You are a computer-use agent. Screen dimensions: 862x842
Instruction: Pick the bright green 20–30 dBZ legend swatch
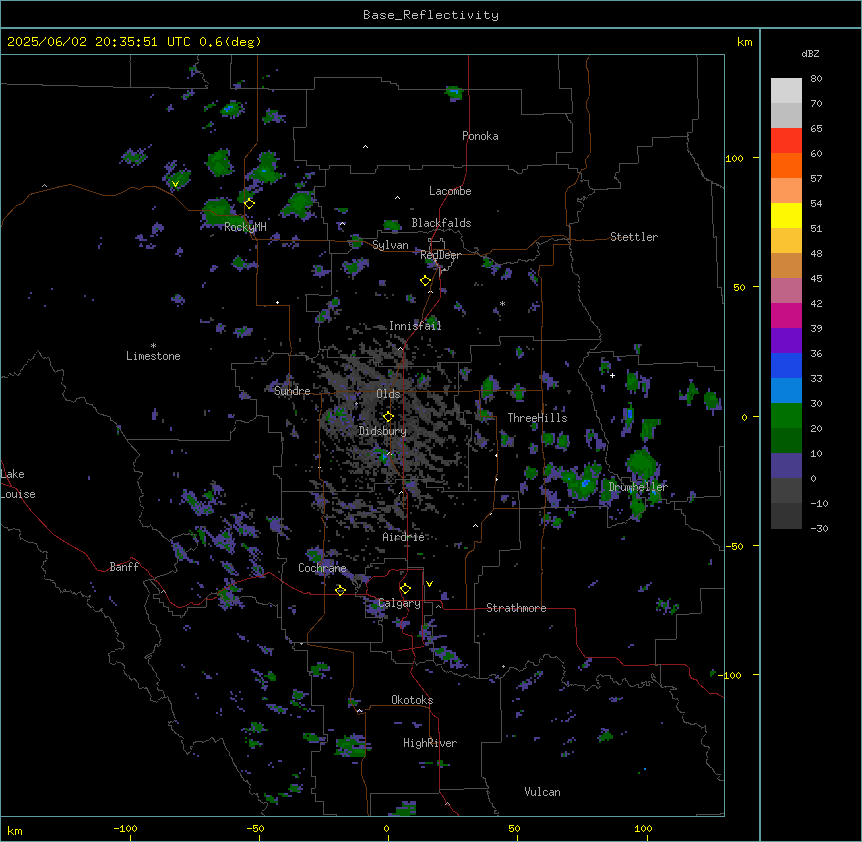coord(786,416)
